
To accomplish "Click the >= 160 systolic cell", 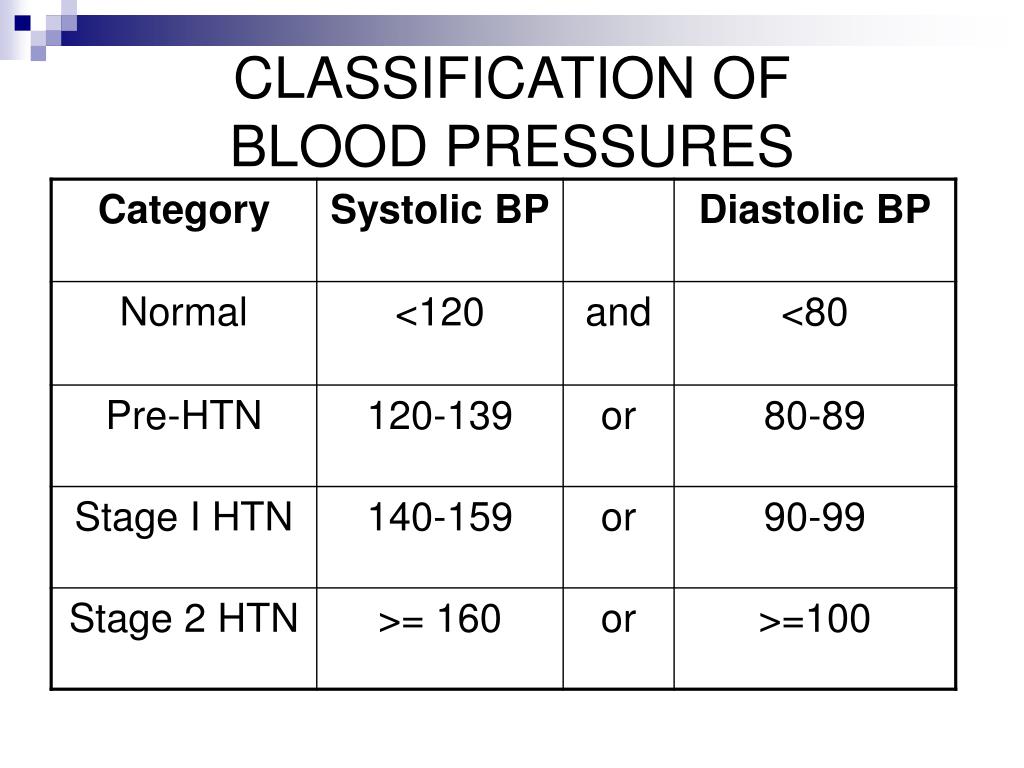I will click(440, 638).
